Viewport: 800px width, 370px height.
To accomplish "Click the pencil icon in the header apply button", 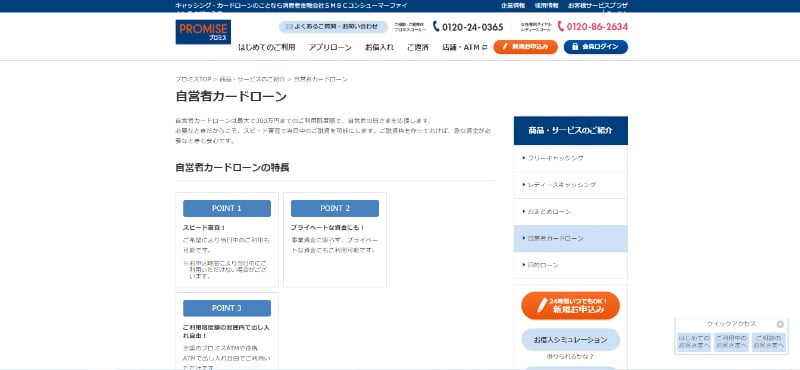I will coord(505,47).
